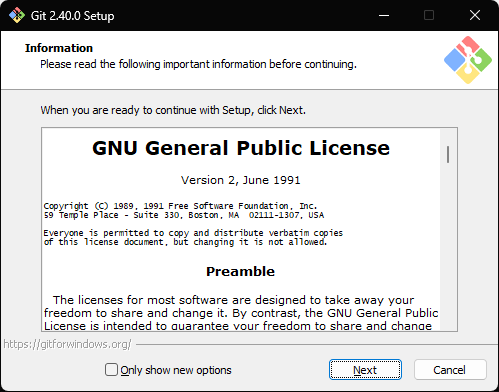The image size is (499, 392).
Task: Click the Git icon in title bar
Action: click(17, 15)
